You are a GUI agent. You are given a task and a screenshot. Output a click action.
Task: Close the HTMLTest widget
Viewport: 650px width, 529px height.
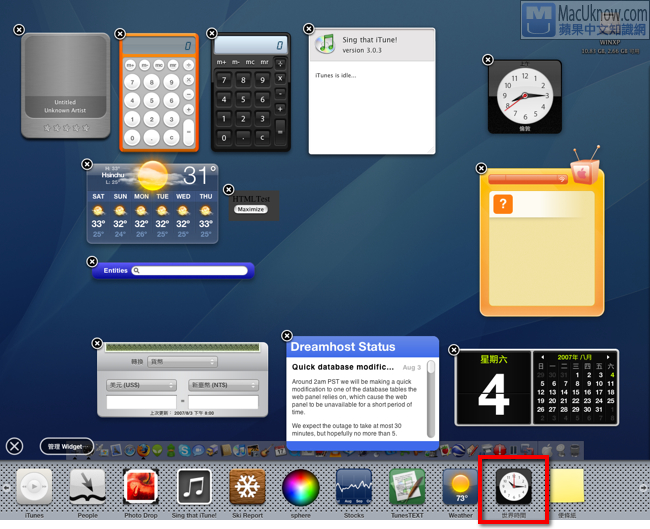click(x=228, y=189)
